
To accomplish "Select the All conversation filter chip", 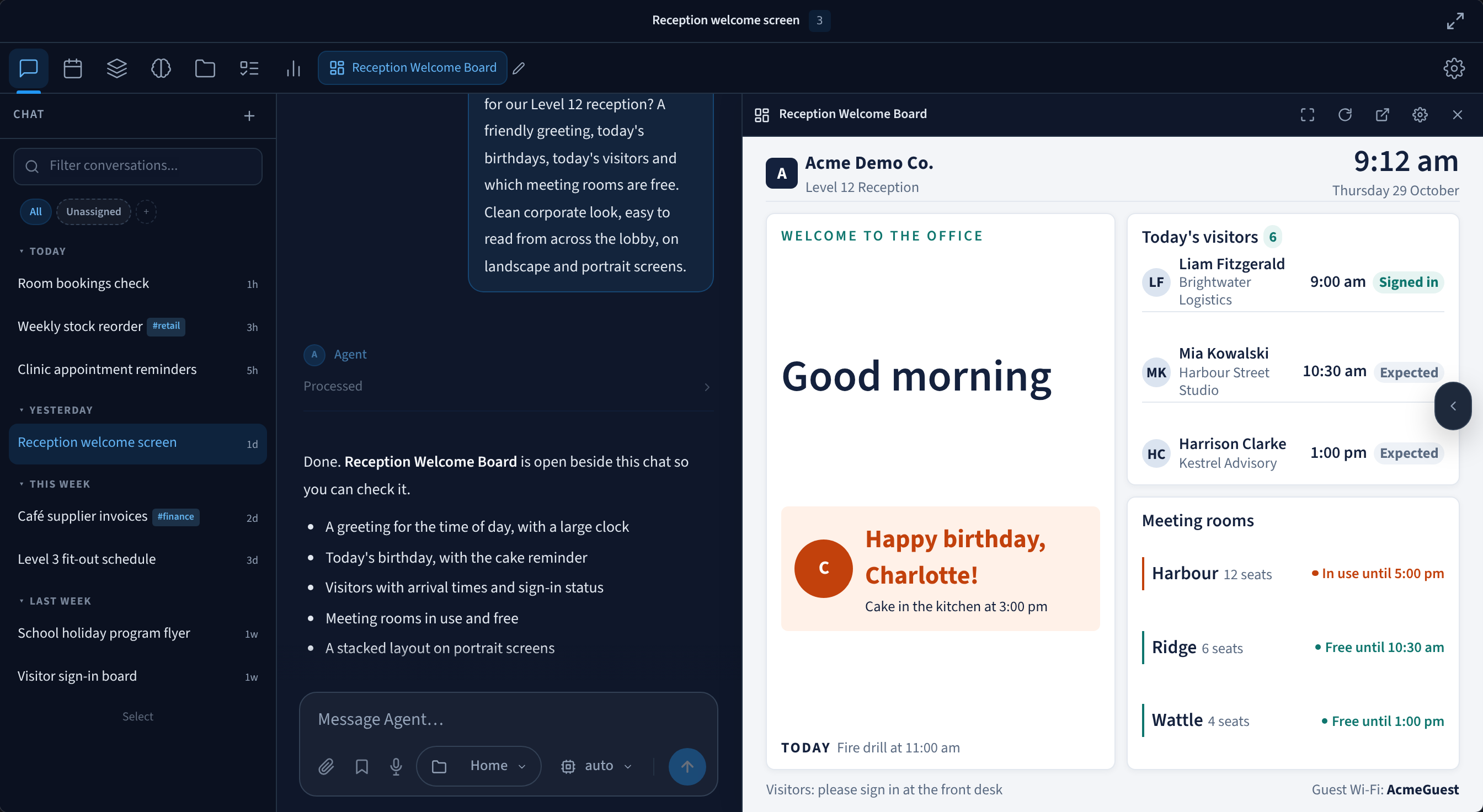I will 36,211.
